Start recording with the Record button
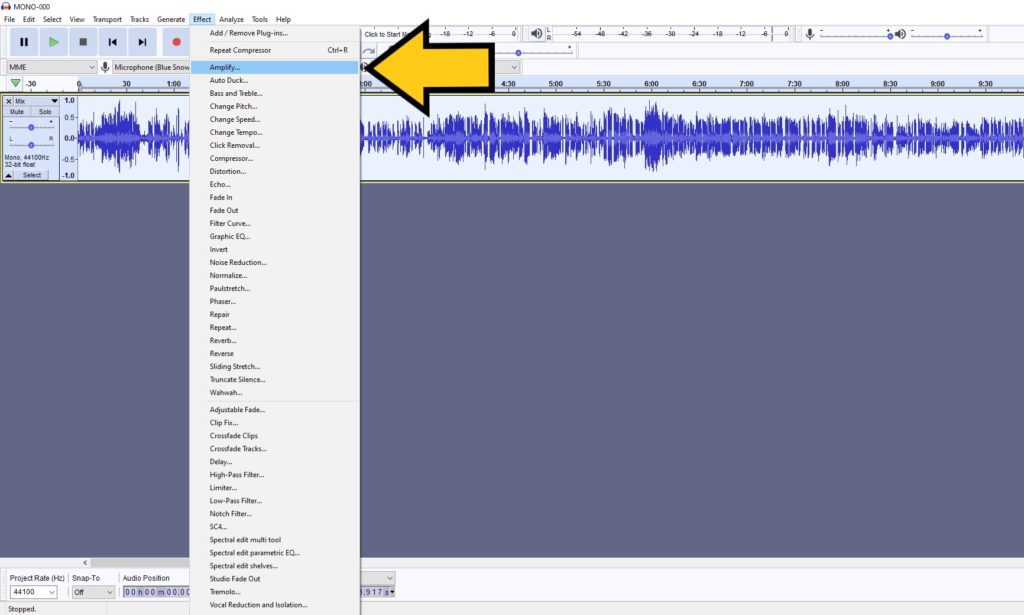This screenshot has height=615, width=1024. point(178,41)
